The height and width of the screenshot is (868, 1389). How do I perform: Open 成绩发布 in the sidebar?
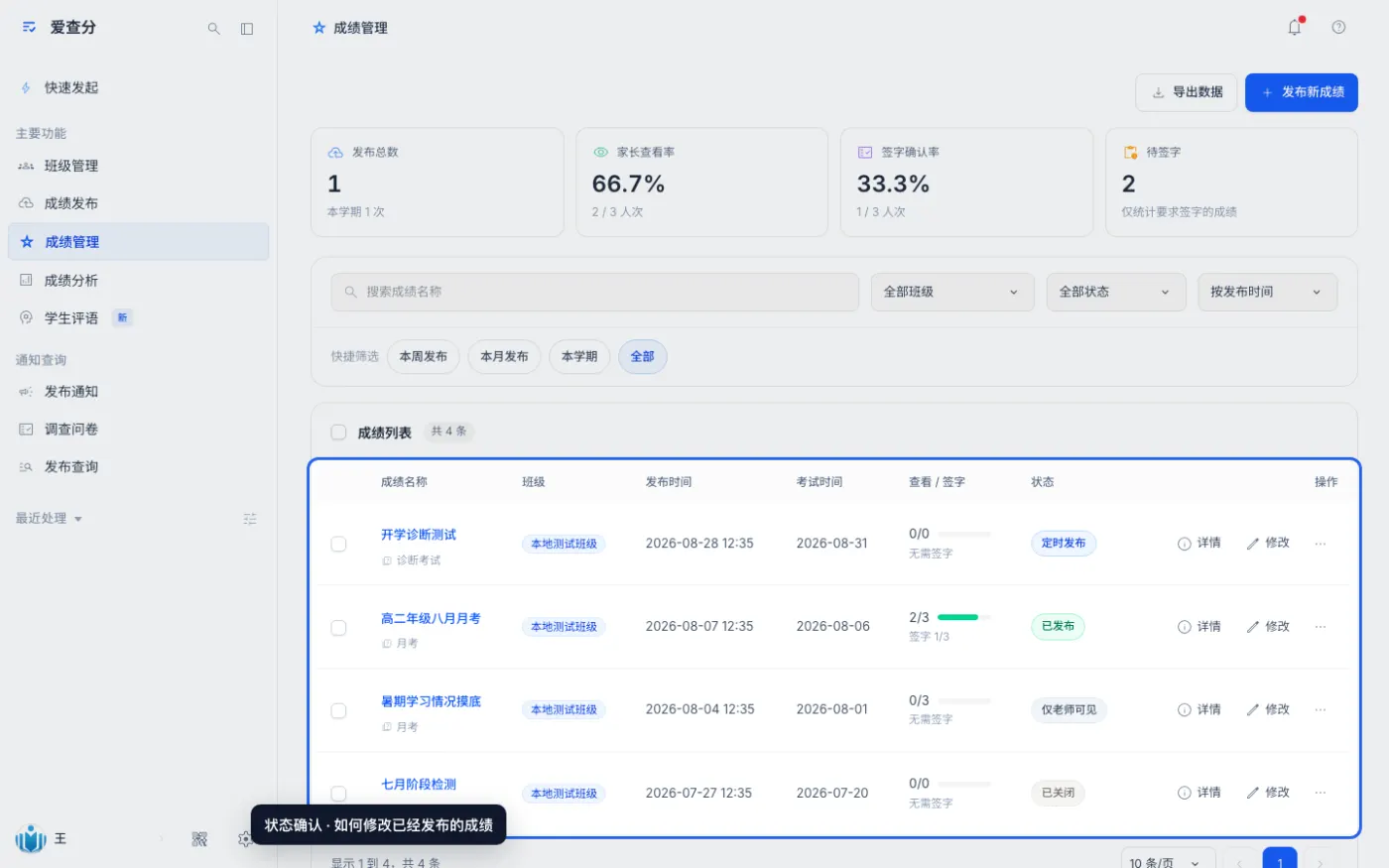138,203
